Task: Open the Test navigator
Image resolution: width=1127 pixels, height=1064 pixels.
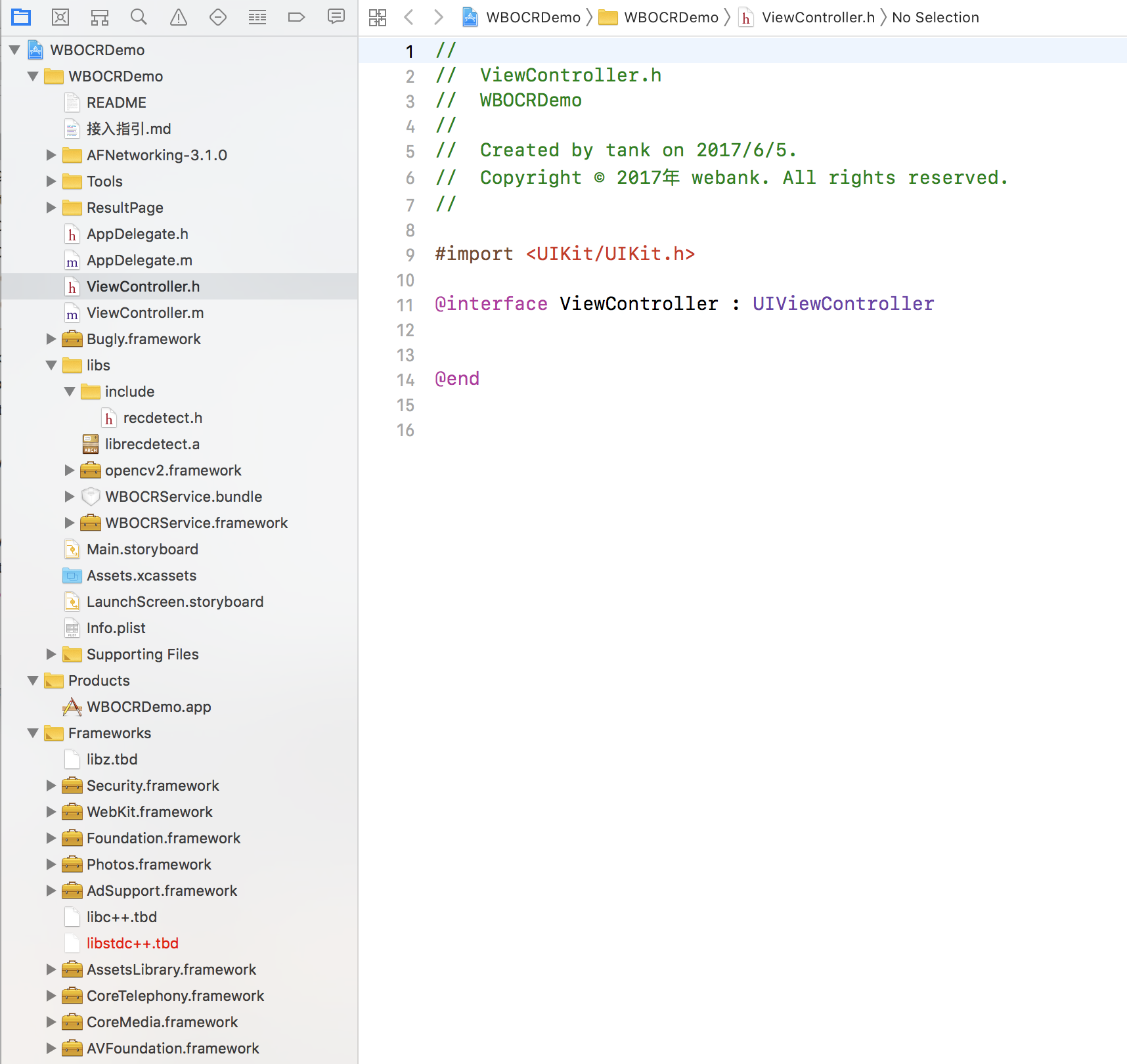Action: click(218, 17)
